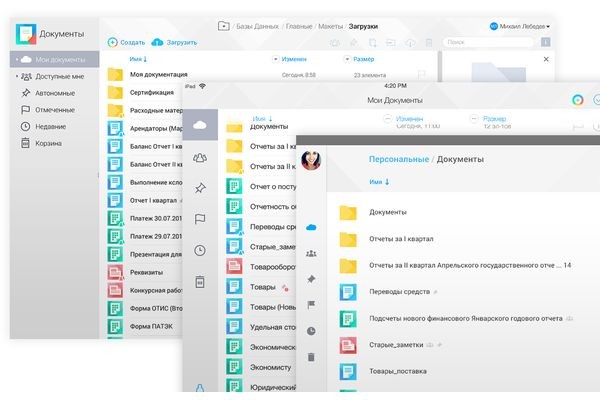This screenshot has width=600, height=400.
Task: Select Мои документы in the web sidebar
Action: click(54, 59)
